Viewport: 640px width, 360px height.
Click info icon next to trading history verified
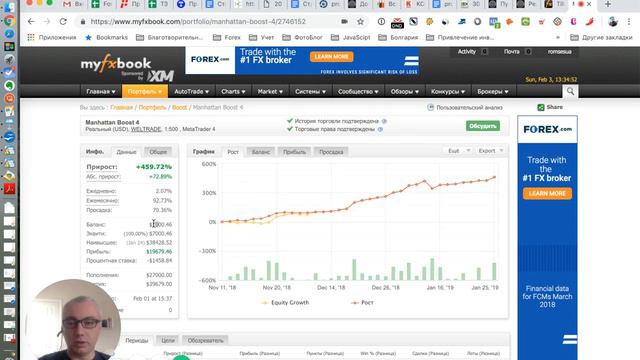point(384,121)
